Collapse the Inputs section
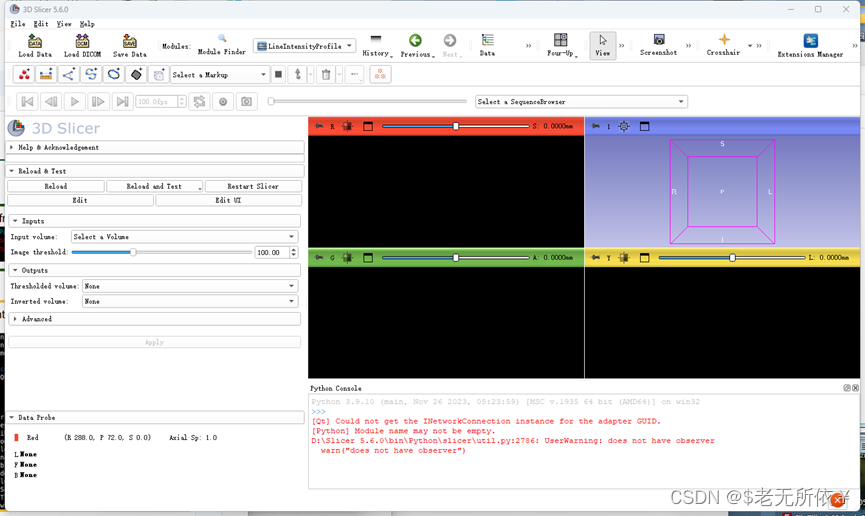 click(x=154, y=221)
